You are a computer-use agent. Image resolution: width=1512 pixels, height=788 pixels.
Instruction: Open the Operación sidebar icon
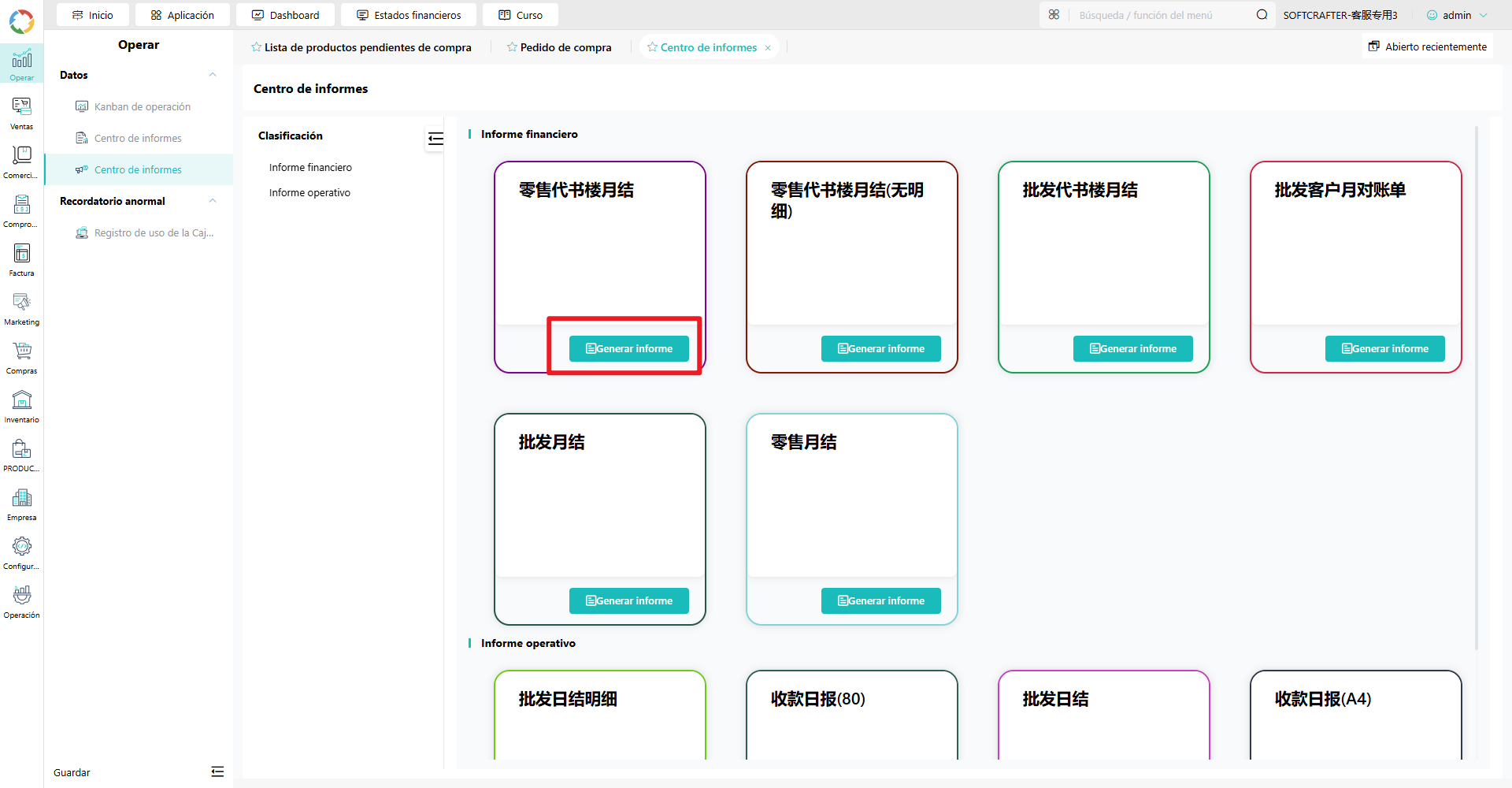point(21,602)
